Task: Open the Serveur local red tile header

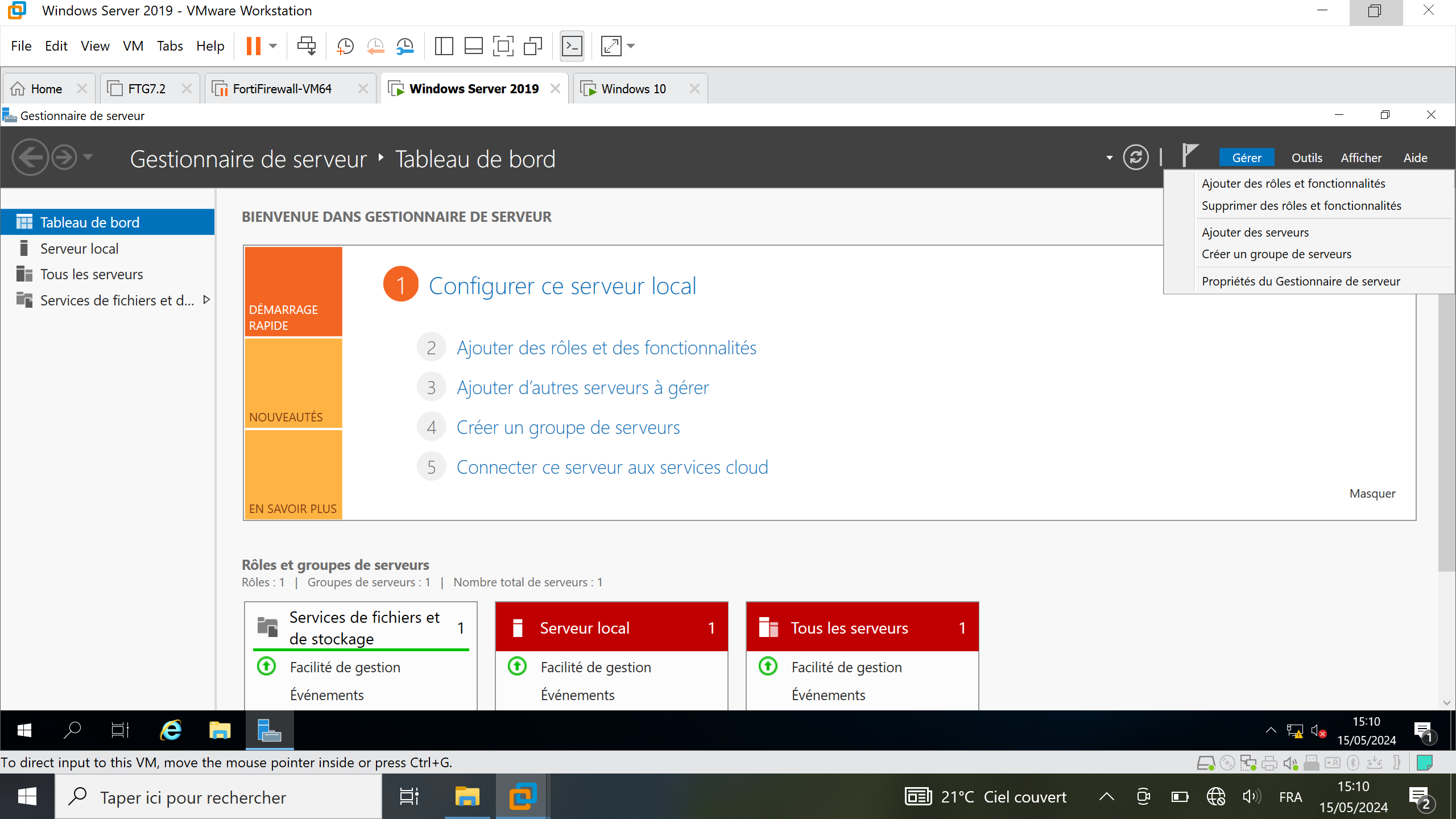Action: point(611,627)
